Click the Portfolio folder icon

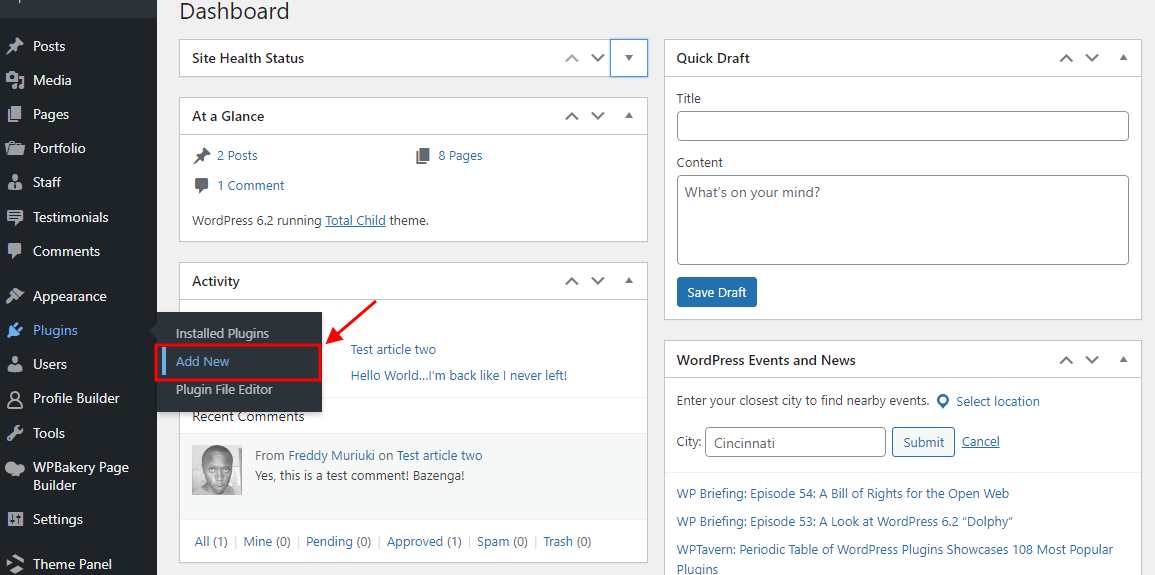pyautogui.click(x=15, y=148)
